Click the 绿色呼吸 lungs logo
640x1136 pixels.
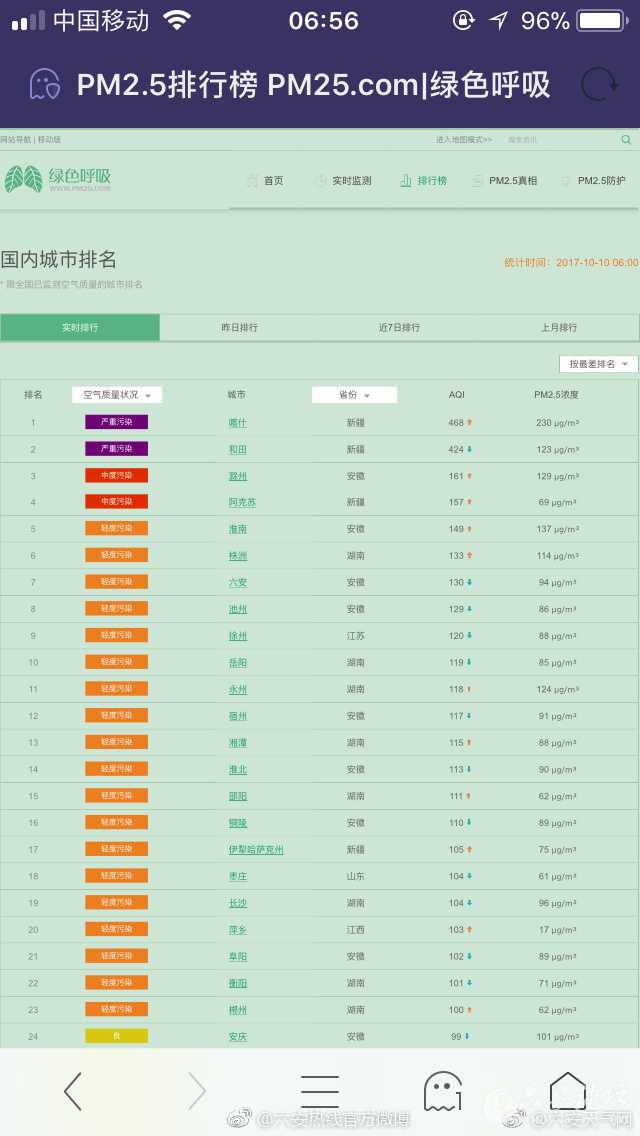[x=58, y=179]
